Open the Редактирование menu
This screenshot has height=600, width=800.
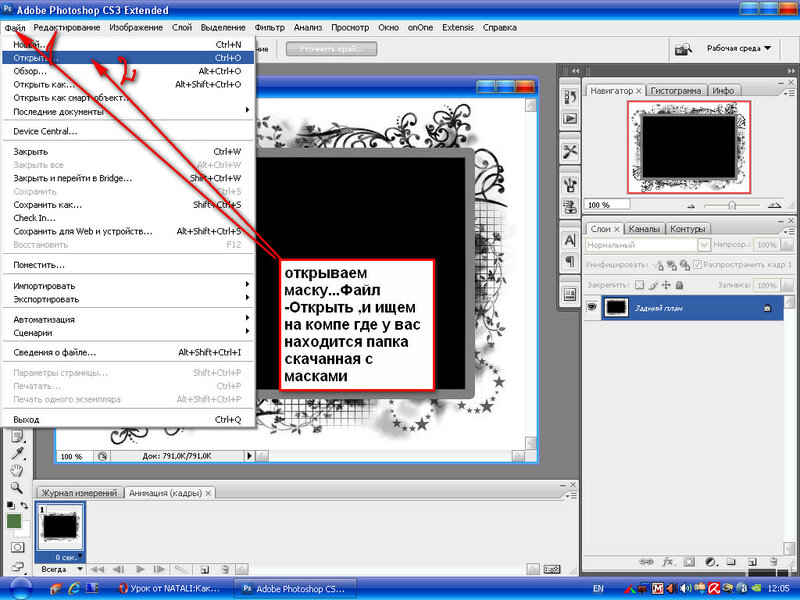[x=67, y=28]
